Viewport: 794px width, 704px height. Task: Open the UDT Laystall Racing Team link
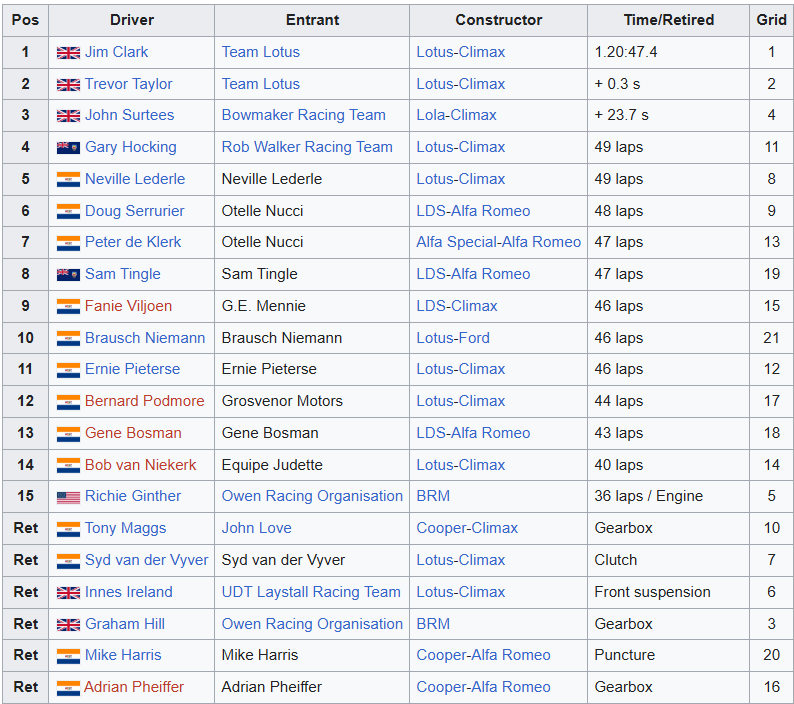[x=311, y=592]
